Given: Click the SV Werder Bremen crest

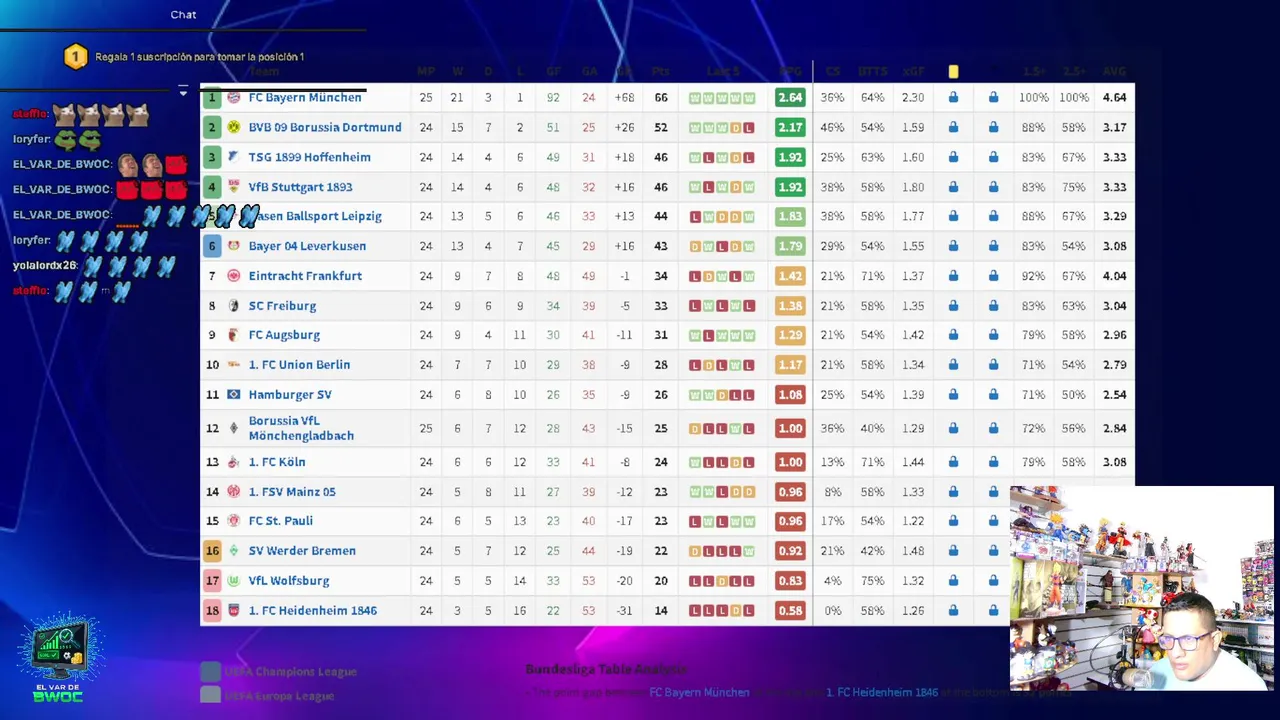Looking at the screenshot, I should click(x=233, y=551).
